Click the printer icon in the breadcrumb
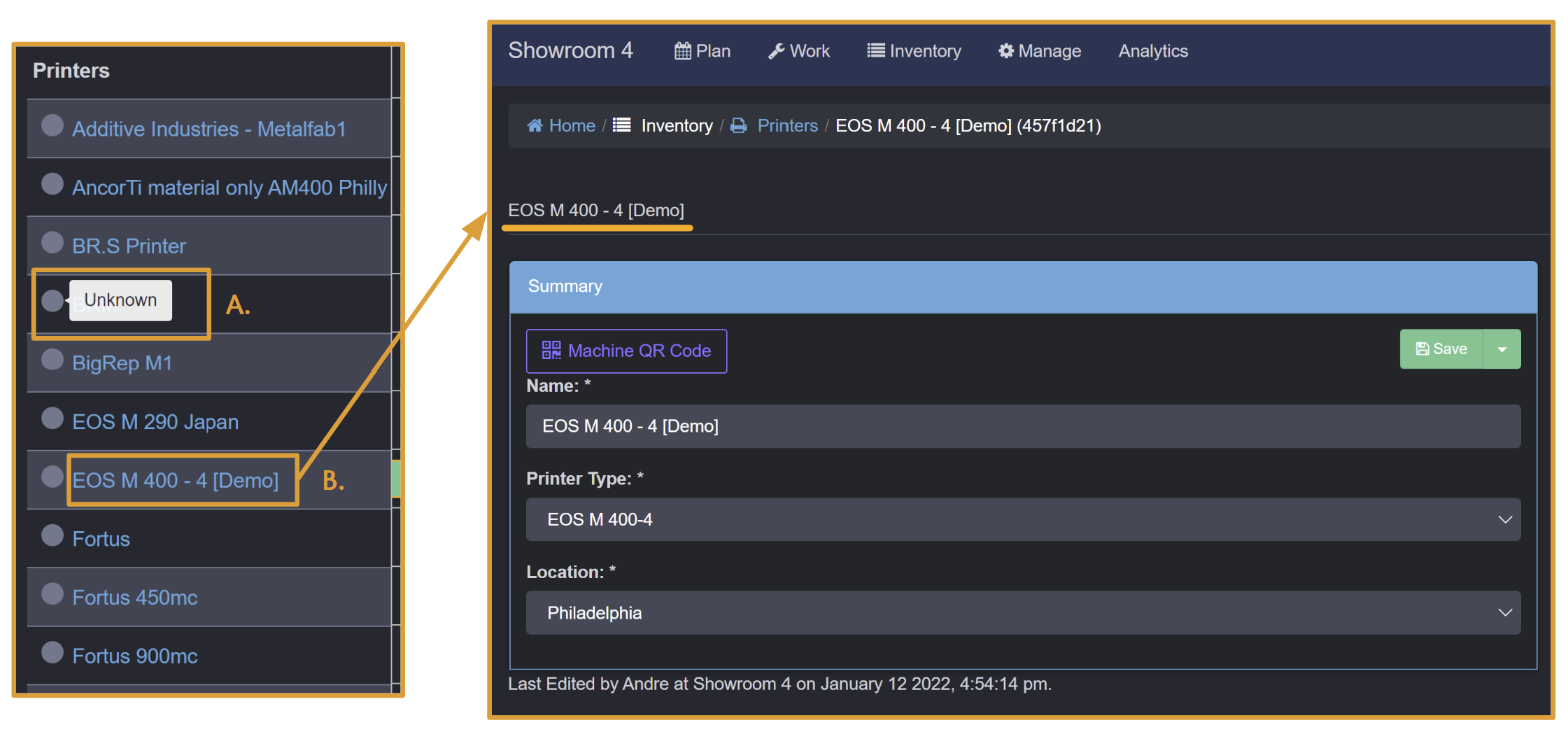Screen dimensions: 1568x739 738,125
